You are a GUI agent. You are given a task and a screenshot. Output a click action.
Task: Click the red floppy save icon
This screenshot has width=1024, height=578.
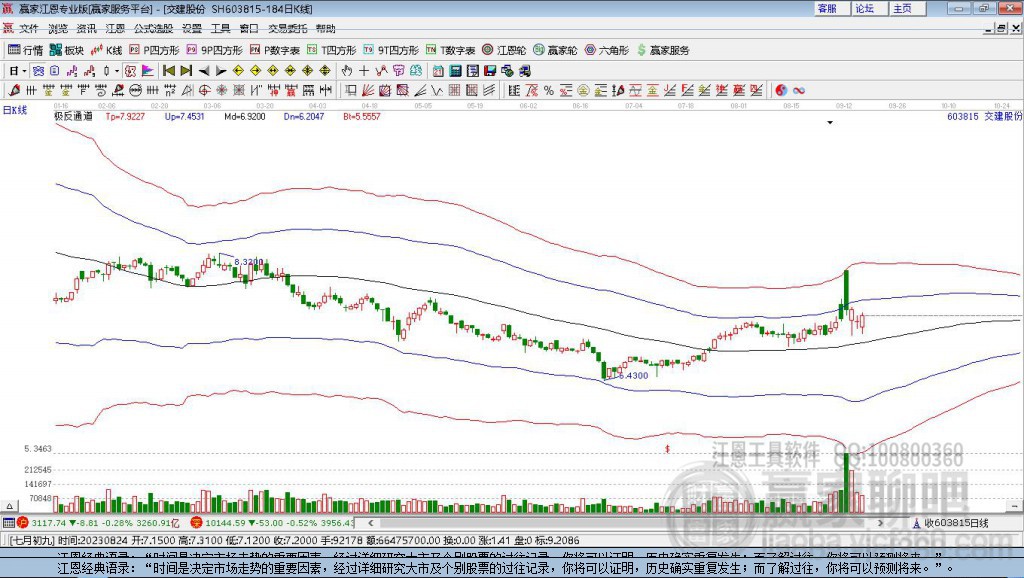click(x=490, y=71)
